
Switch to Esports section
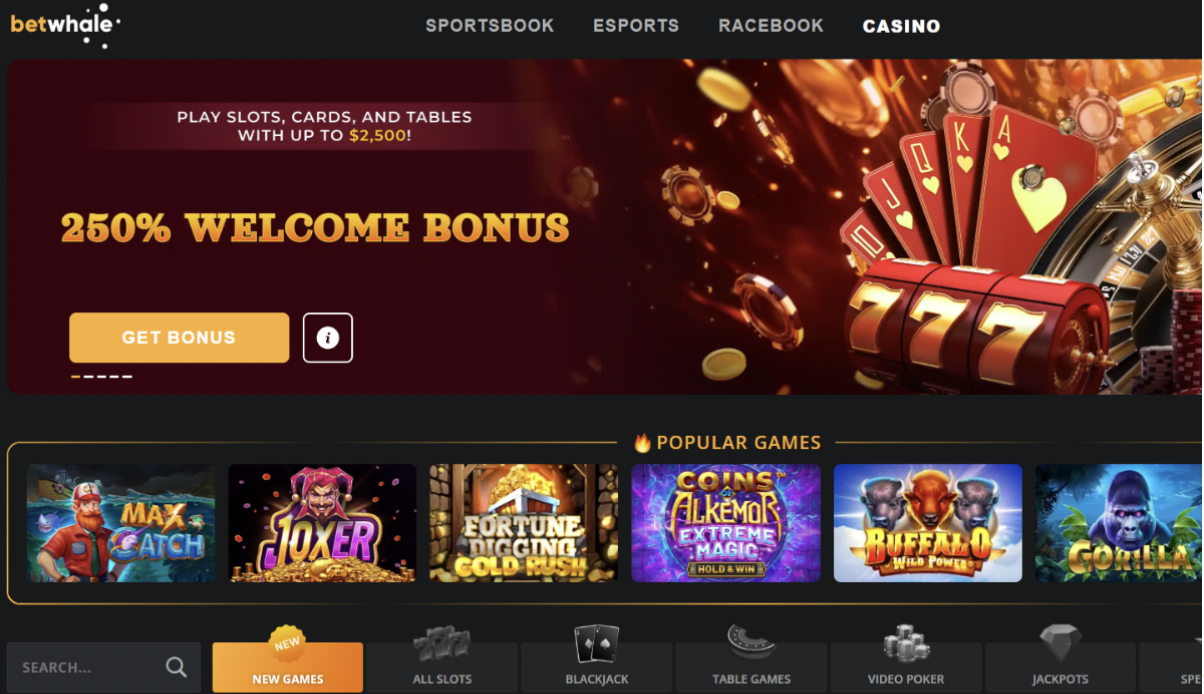636,26
